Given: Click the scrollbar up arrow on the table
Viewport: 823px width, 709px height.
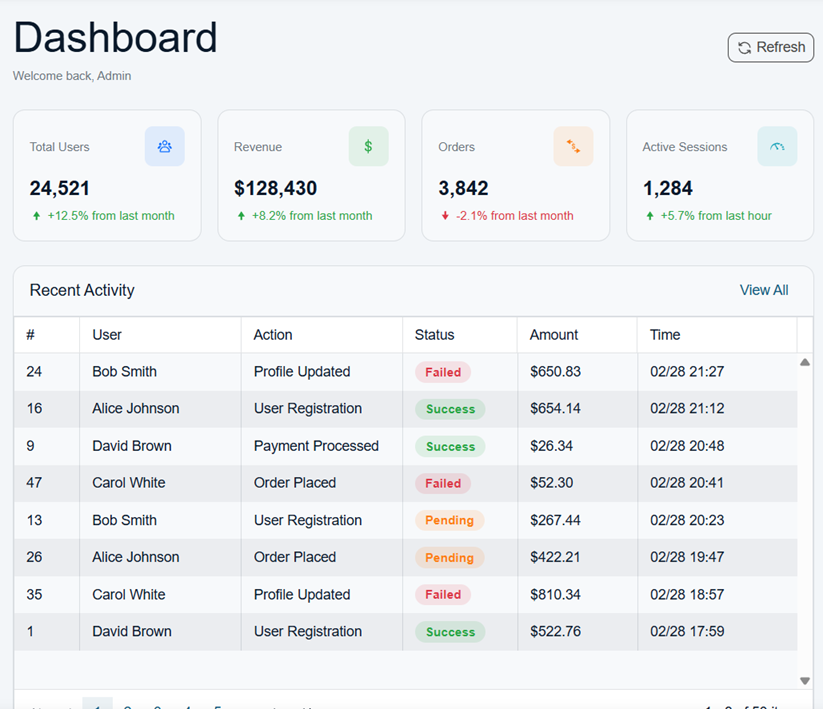Looking at the screenshot, I should [805, 363].
